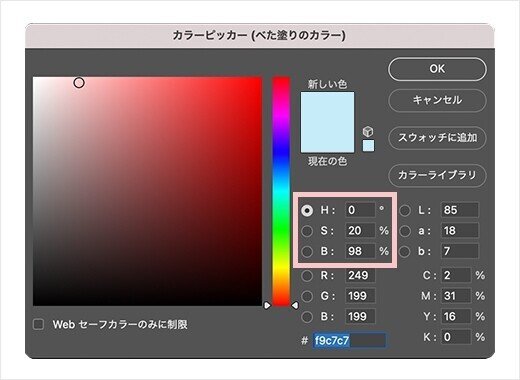The width and height of the screenshot is (520, 380).
Task: Click the OK button
Action: (437, 69)
